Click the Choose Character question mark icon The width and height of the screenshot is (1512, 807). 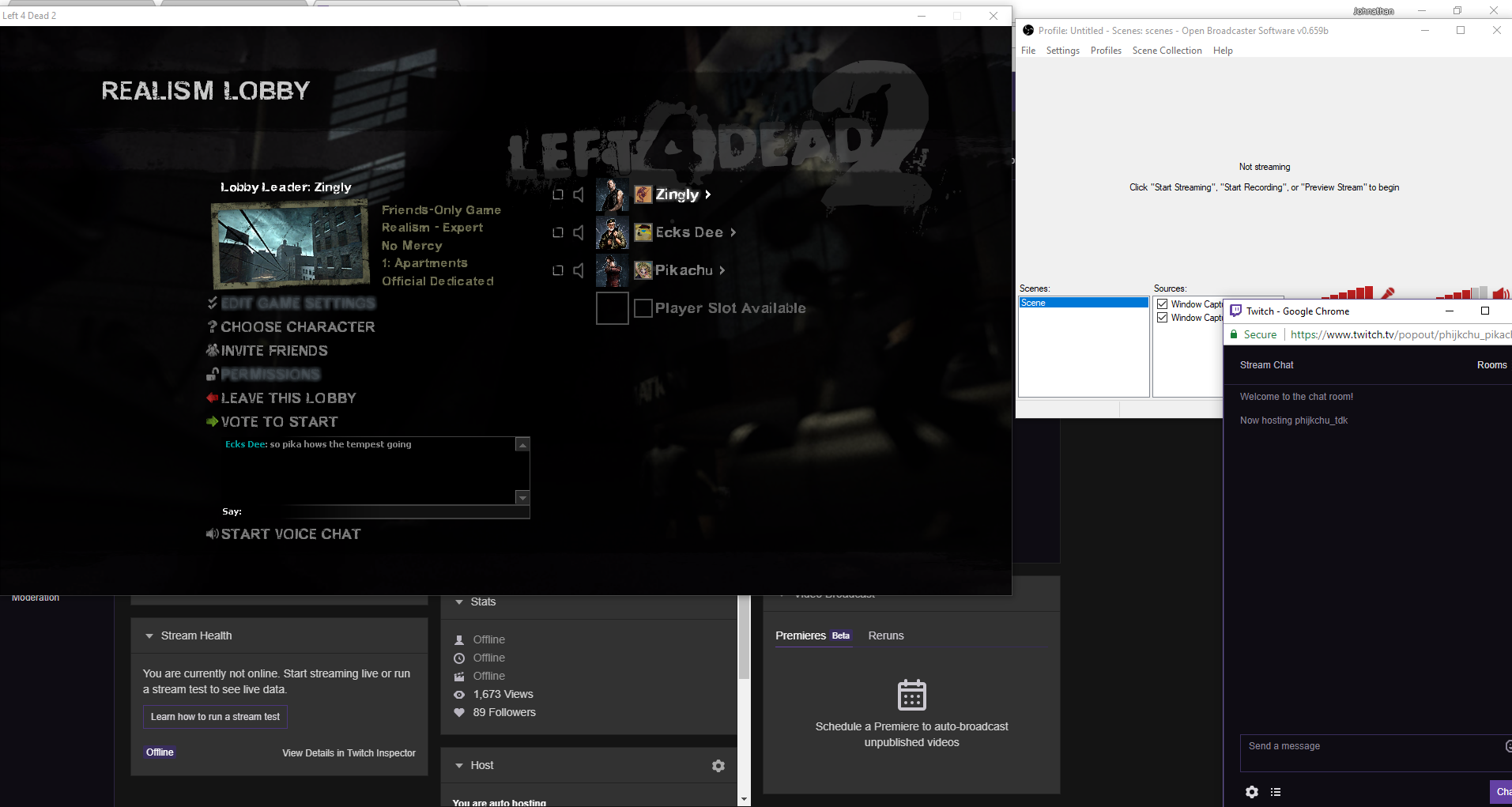coord(212,326)
